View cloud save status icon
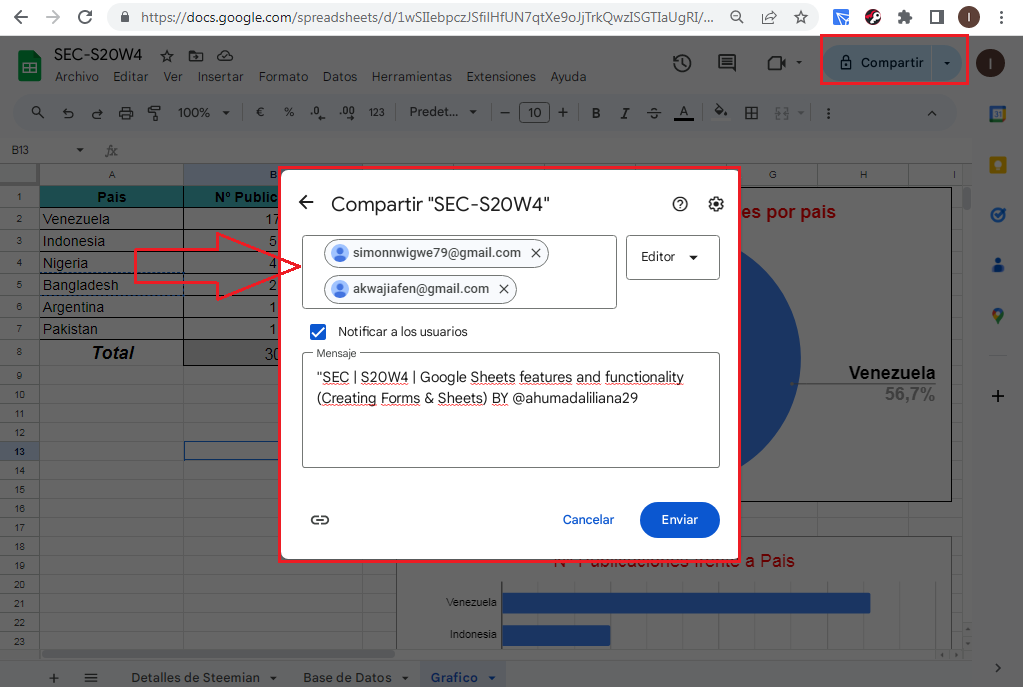1023x687 pixels. point(224,56)
